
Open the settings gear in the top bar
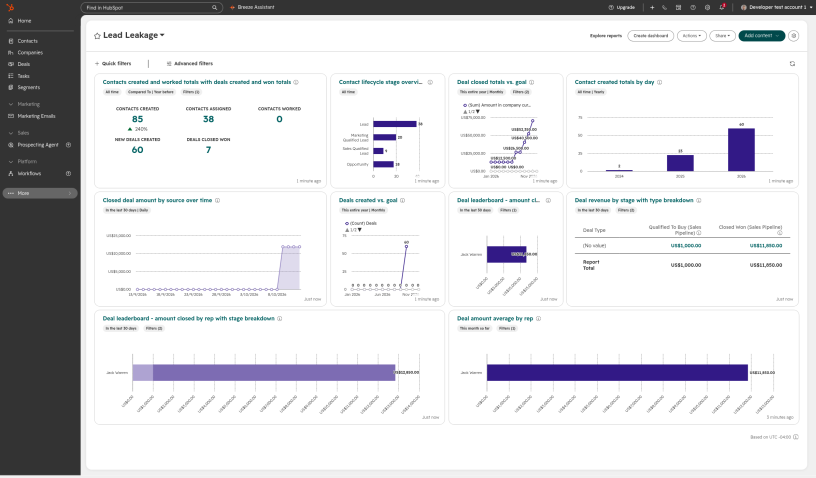point(707,7)
